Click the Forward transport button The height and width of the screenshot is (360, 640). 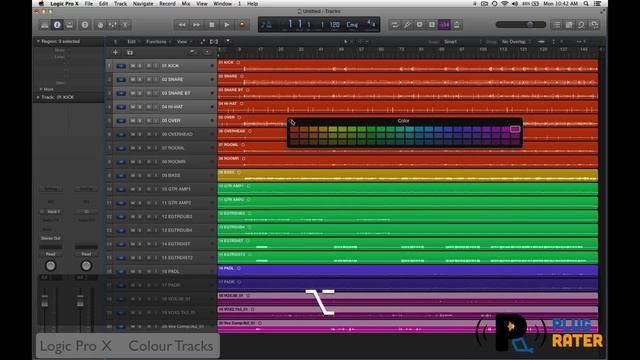(x=197, y=25)
